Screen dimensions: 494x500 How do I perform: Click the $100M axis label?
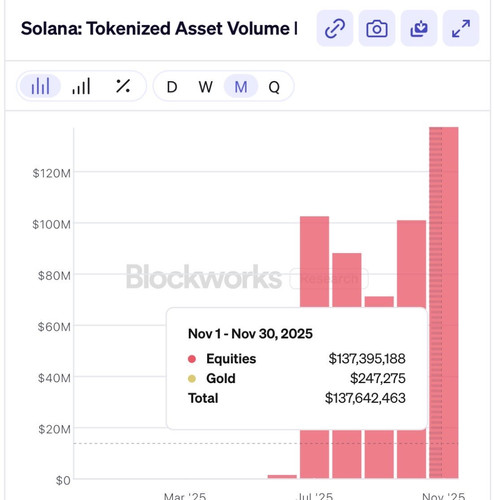click(52, 224)
